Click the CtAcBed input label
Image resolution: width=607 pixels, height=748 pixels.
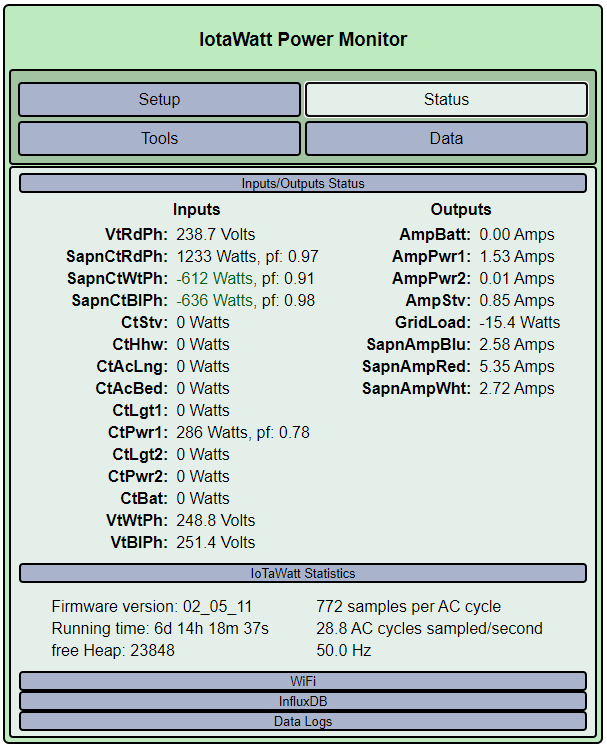point(132,388)
